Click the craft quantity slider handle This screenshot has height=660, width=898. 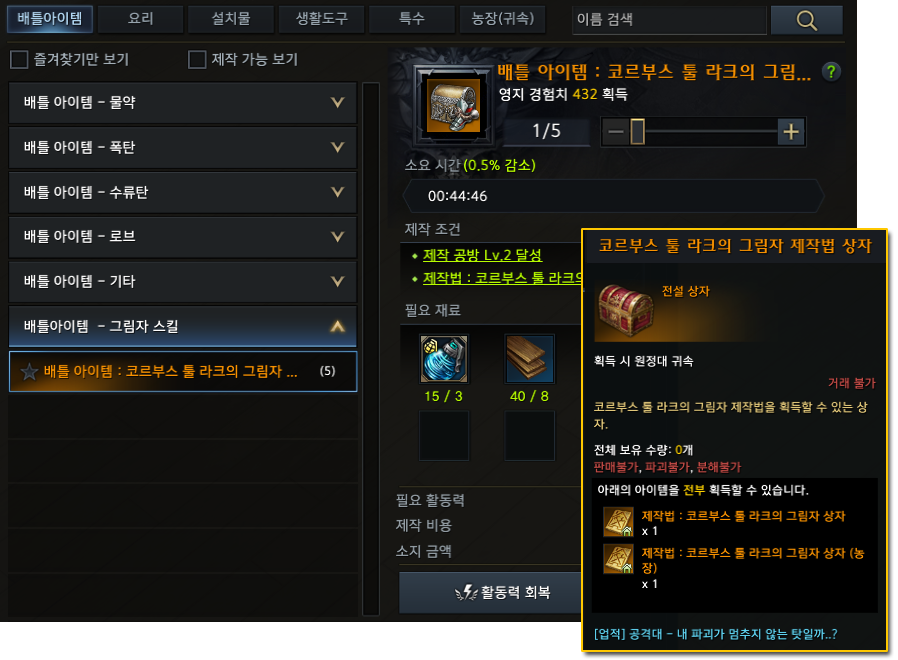tap(637, 132)
